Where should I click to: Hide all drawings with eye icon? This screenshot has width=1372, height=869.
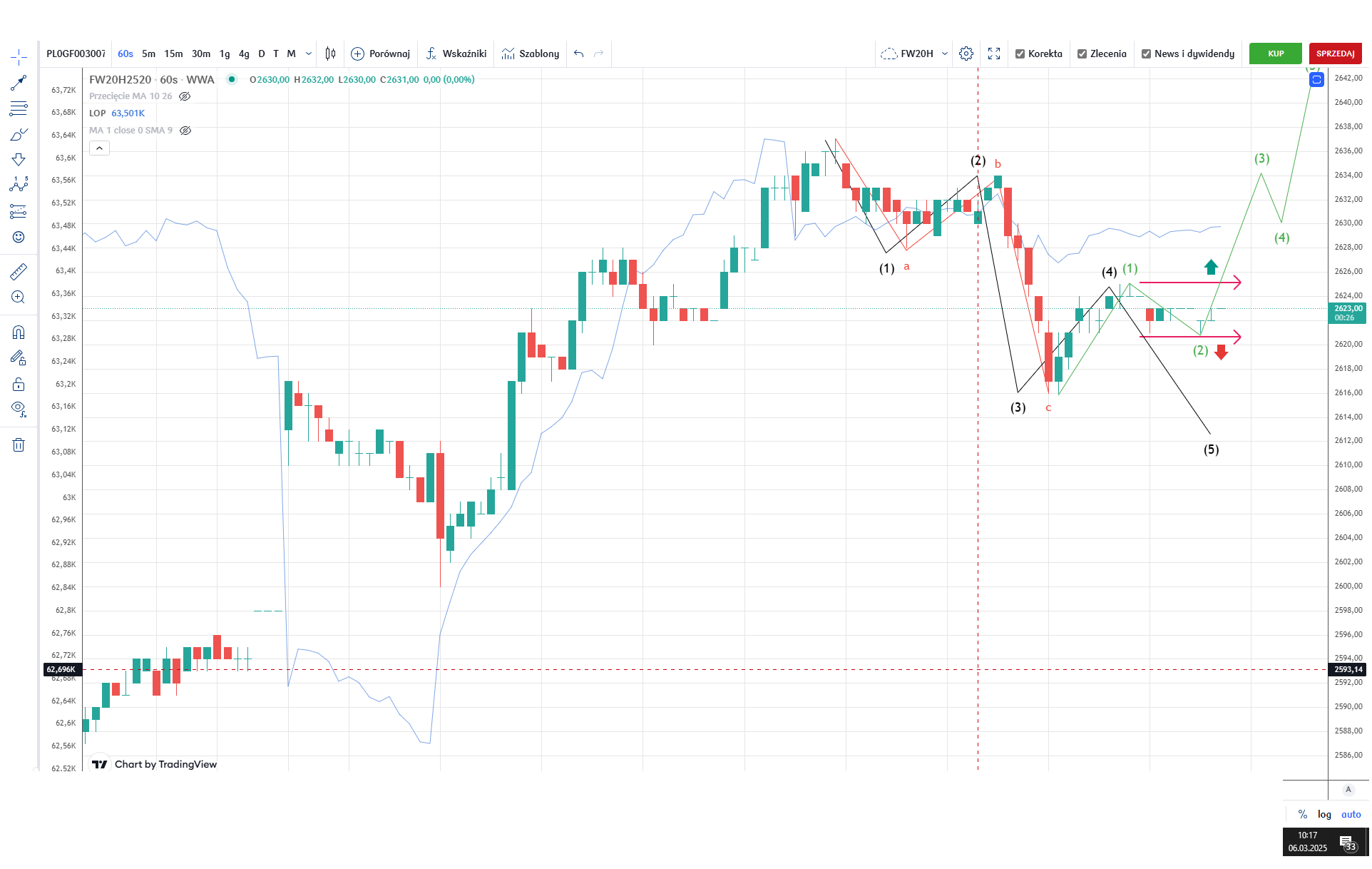pos(19,410)
